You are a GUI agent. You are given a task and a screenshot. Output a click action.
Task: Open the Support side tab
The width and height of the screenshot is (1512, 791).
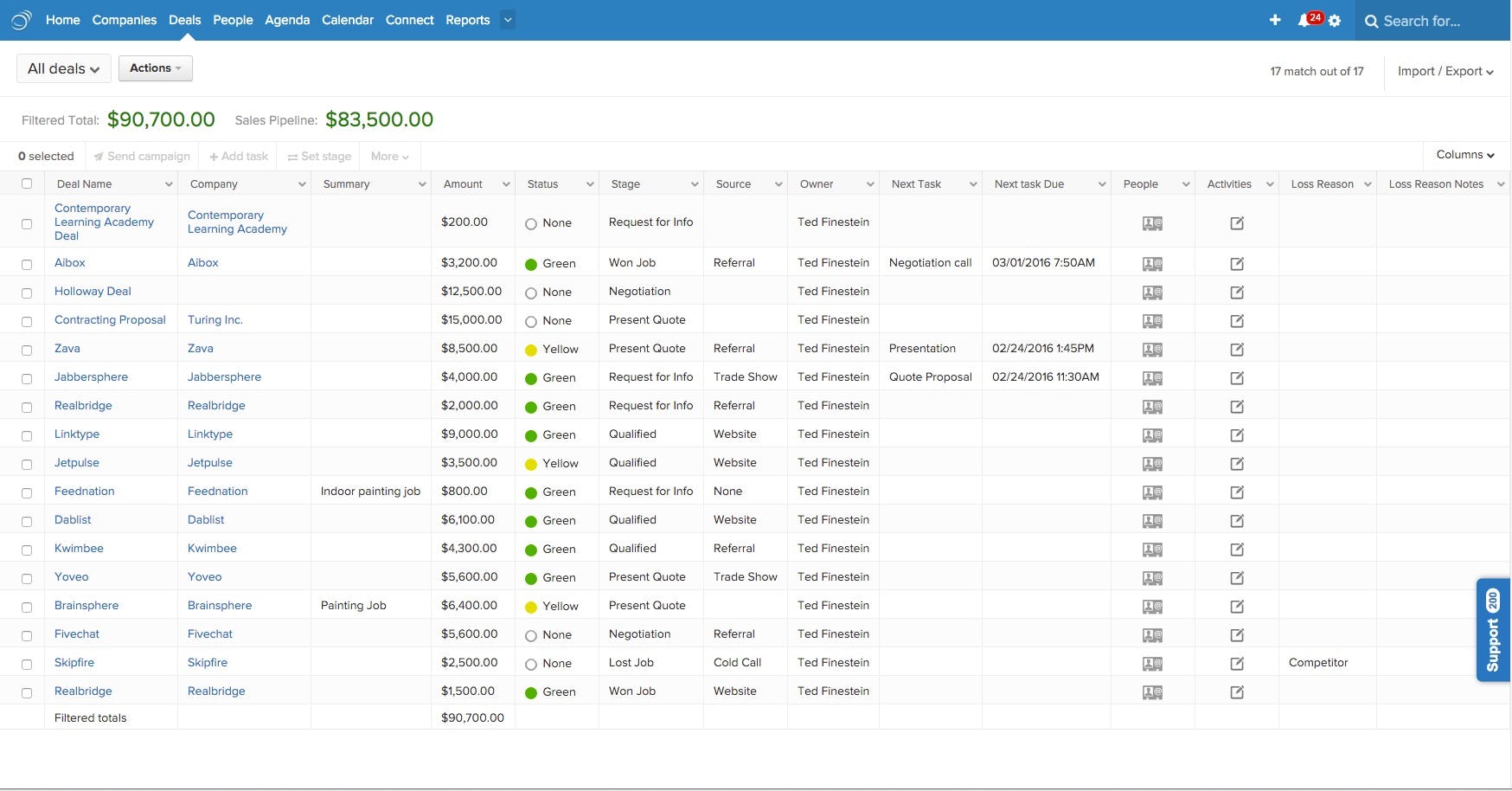click(1493, 629)
